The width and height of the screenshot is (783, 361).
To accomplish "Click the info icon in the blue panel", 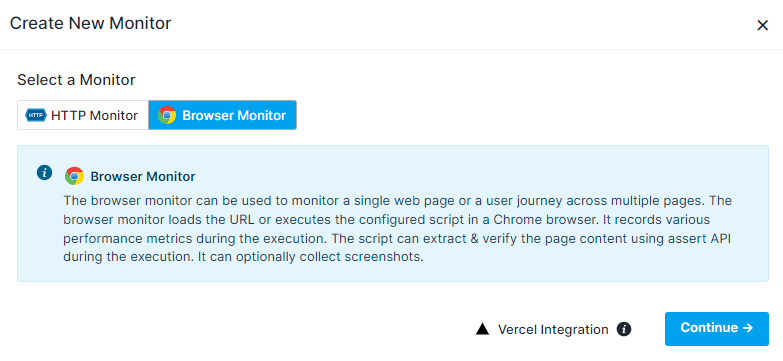I will (x=44, y=173).
